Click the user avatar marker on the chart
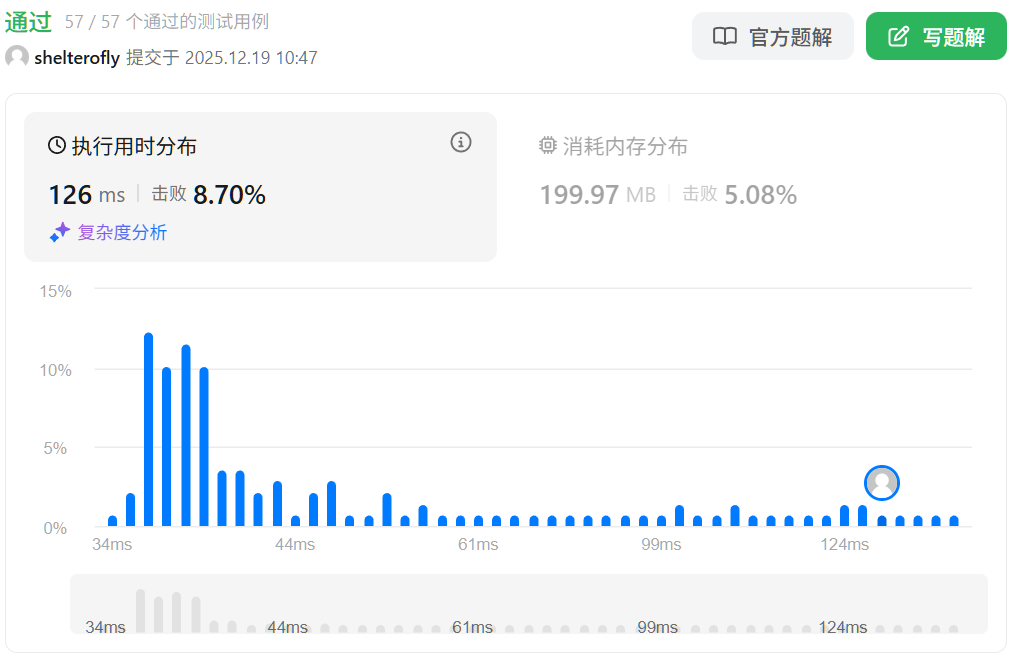Viewport: 1014px width, 657px height. [882, 483]
